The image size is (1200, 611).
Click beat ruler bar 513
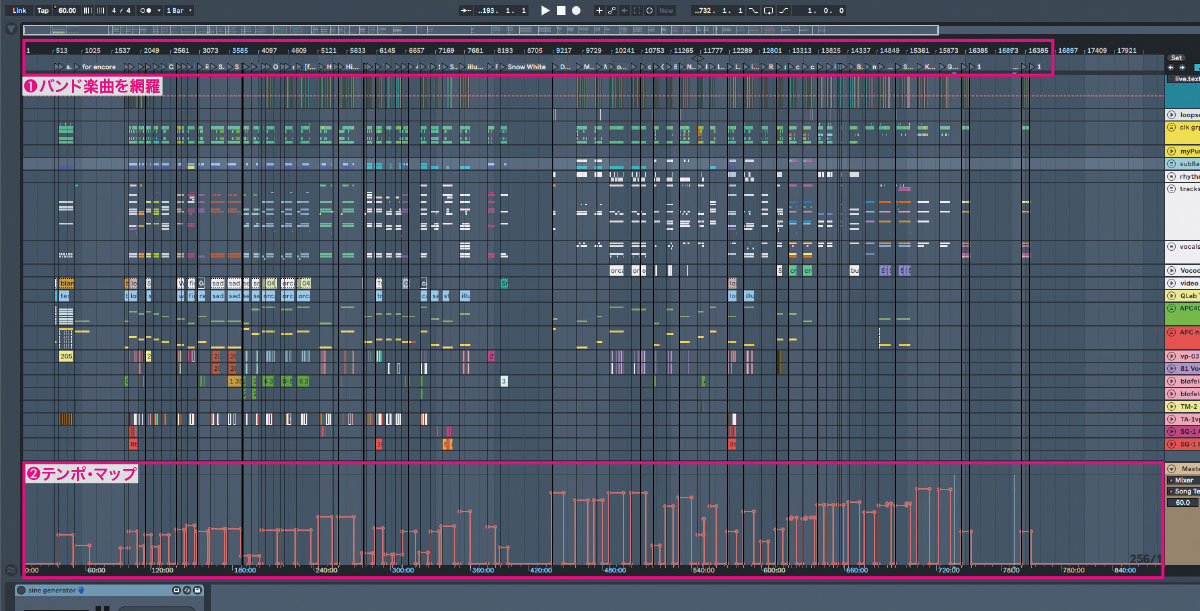coord(62,50)
